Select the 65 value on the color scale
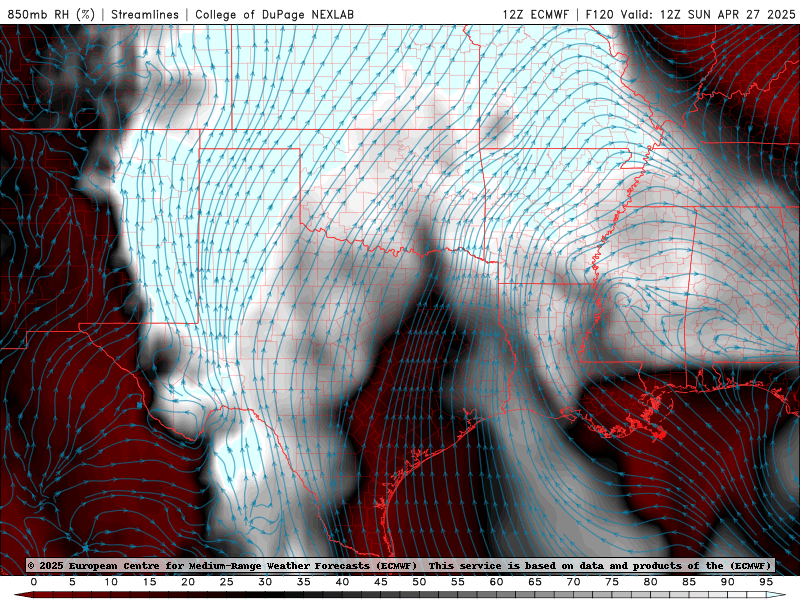This screenshot has height=600, width=800. 535,582
